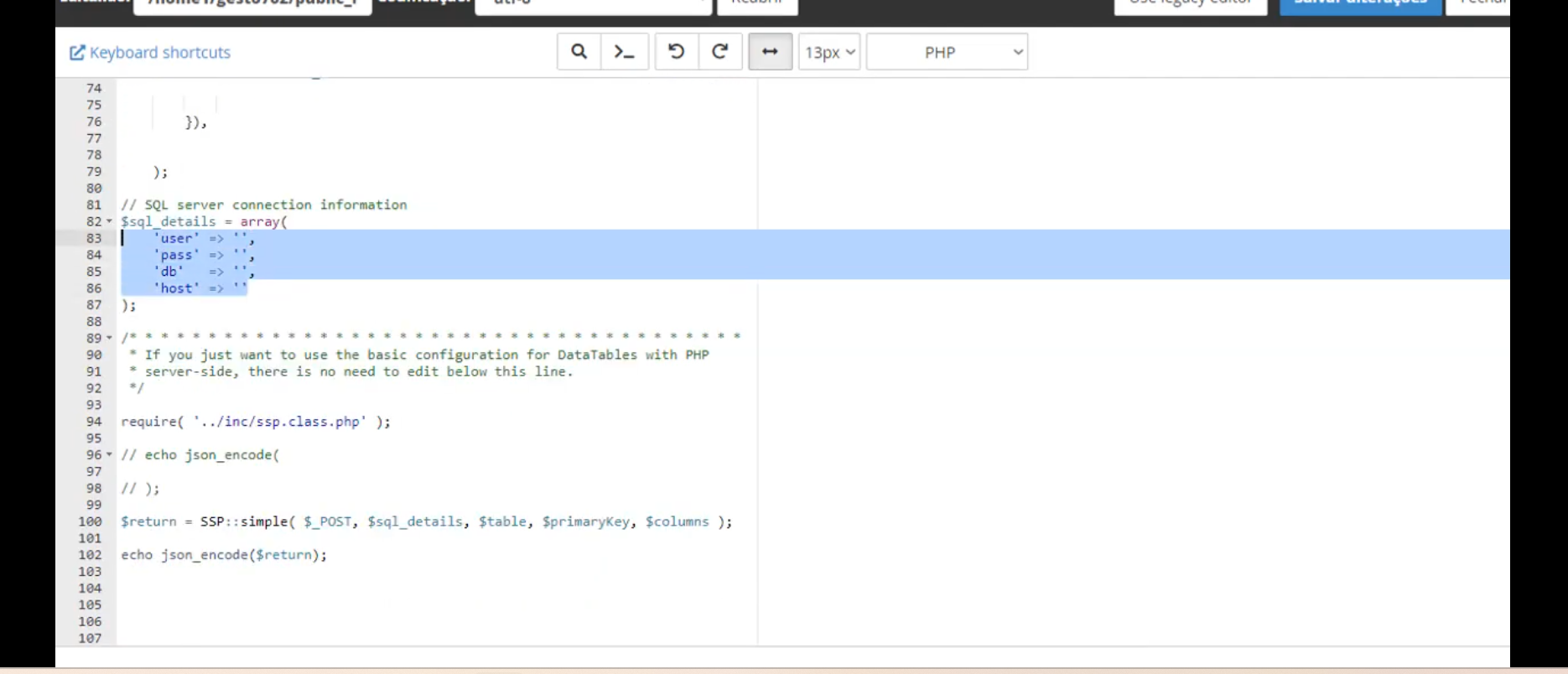Collapse the $sql_details array at line 82
This screenshot has width=1568, height=674.
click(109, 221)
